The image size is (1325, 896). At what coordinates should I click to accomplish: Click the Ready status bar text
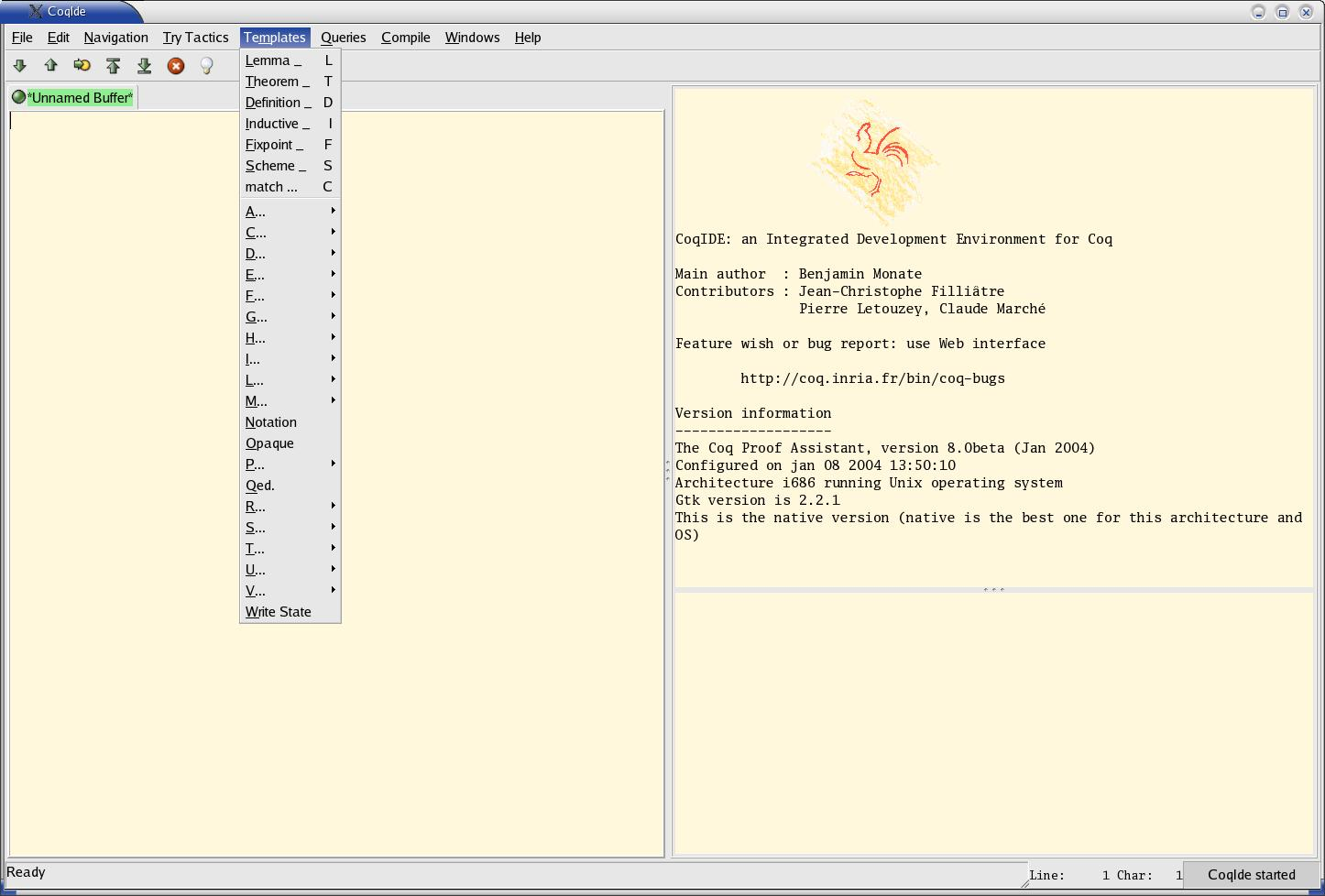[26, 872]
